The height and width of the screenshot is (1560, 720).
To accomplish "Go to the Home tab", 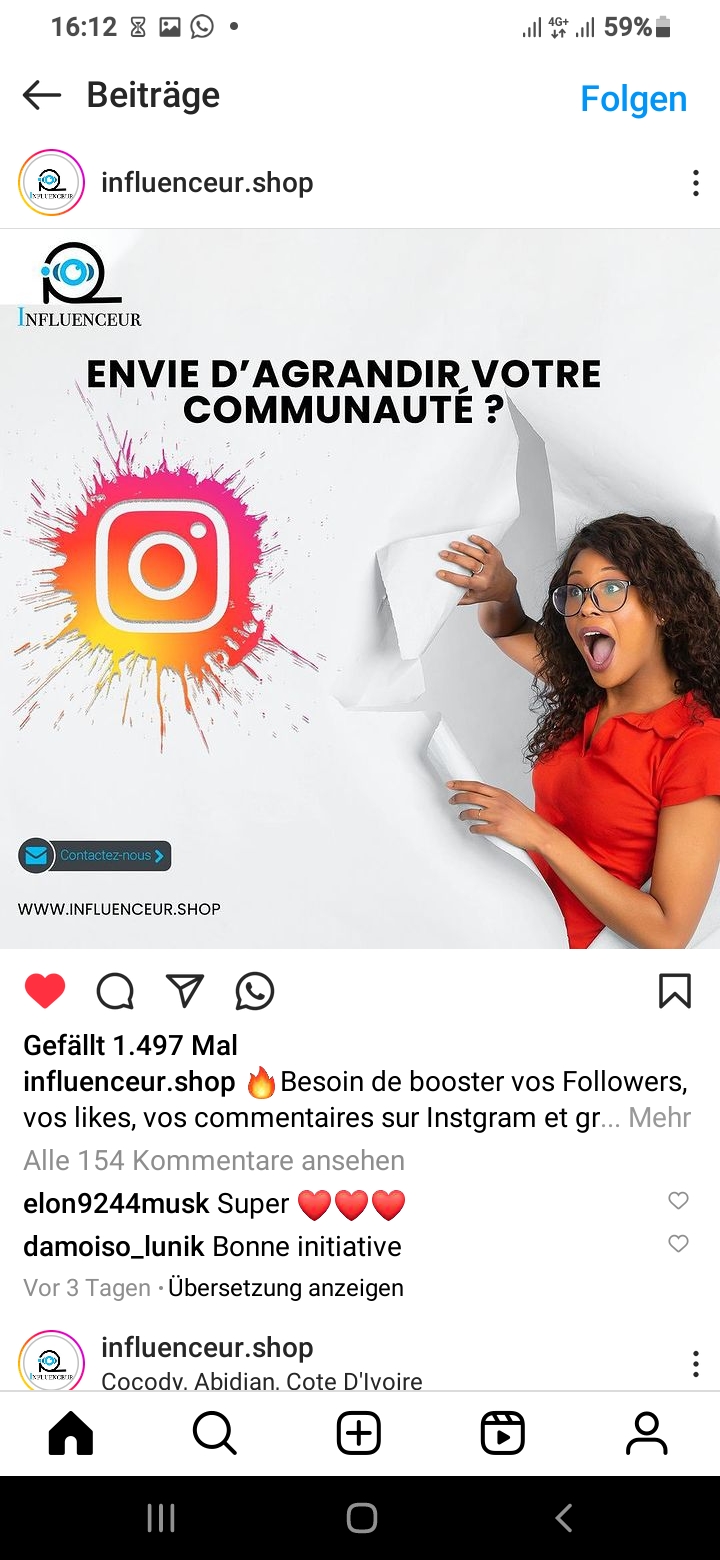I will (71, 1434).
